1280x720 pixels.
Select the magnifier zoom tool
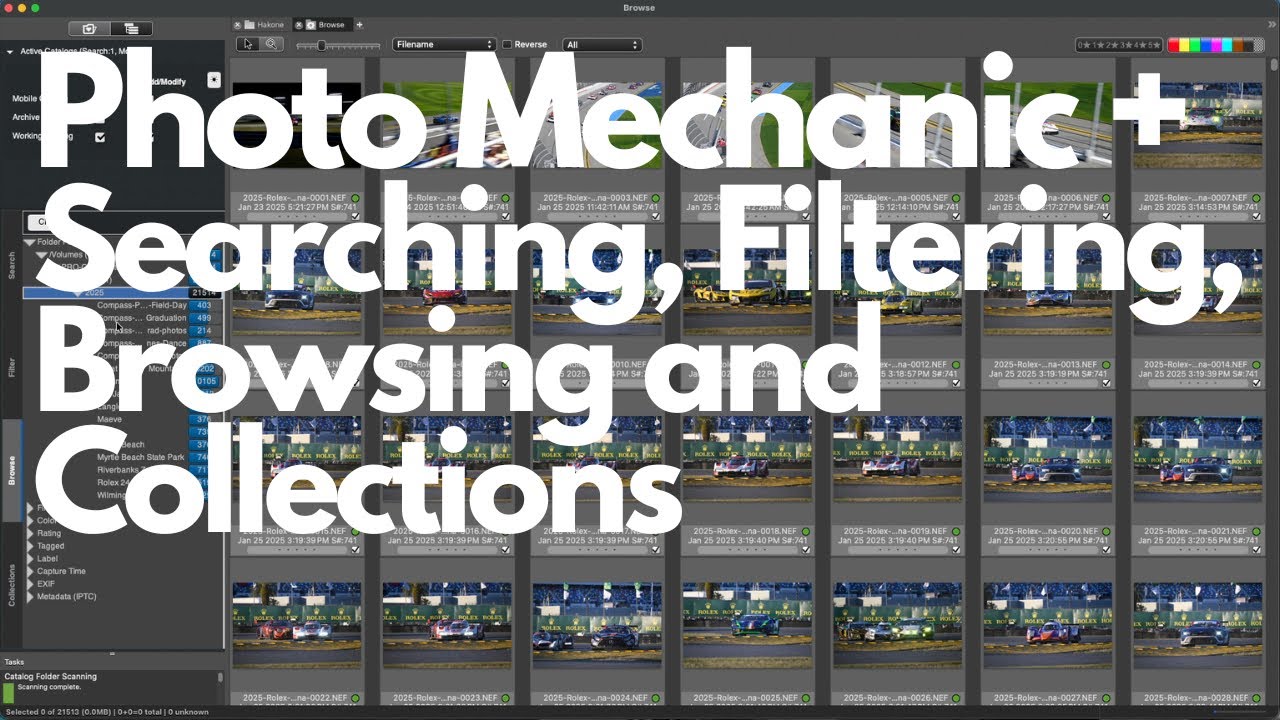(x=271, y=44)
